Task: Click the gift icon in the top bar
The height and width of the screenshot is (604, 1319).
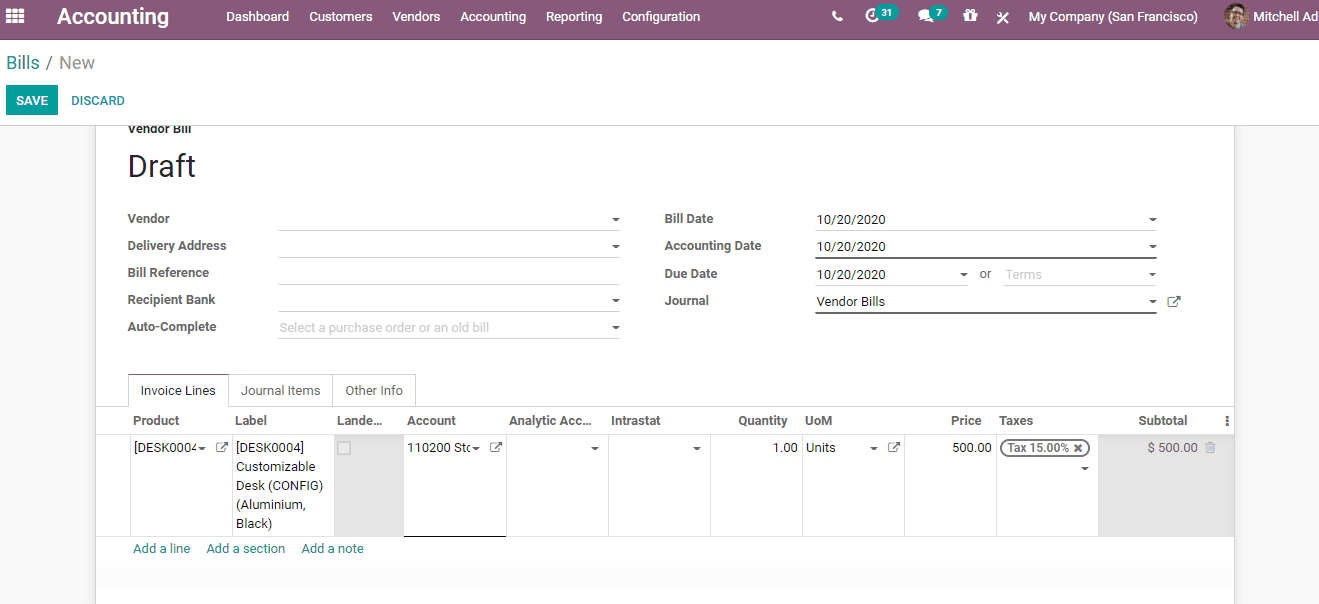Action: [x=970, y=16]
